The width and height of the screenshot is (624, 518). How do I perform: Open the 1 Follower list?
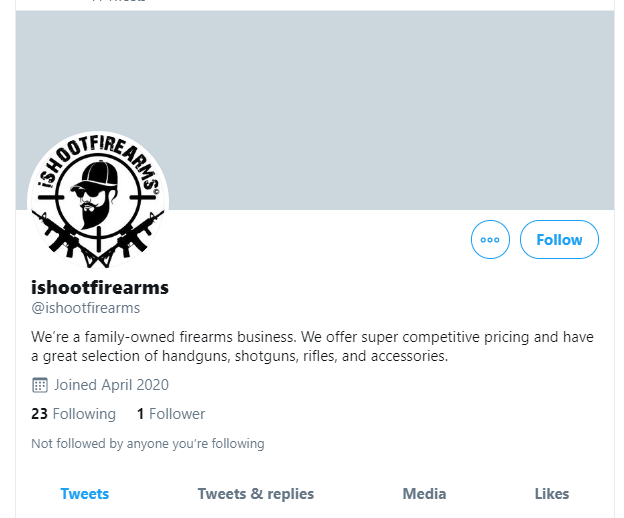point(171,414)
